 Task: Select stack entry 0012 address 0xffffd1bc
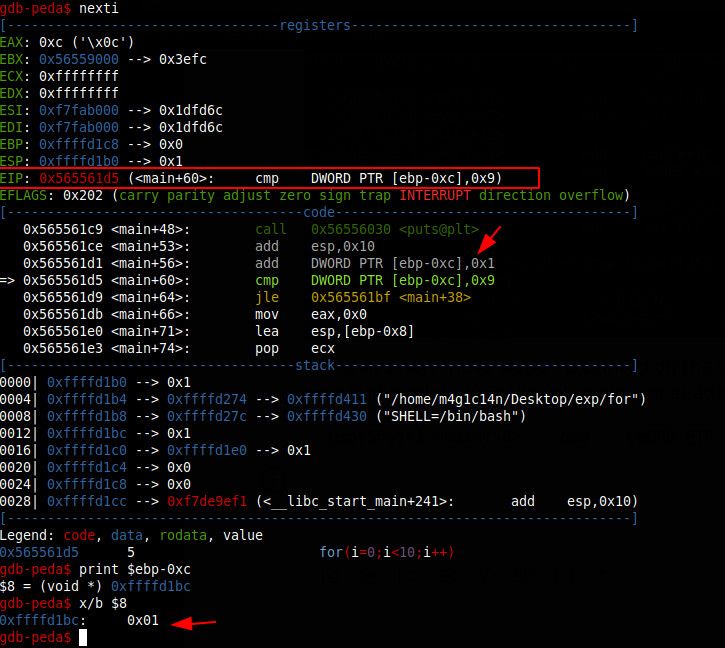click(x=86, y=433)
